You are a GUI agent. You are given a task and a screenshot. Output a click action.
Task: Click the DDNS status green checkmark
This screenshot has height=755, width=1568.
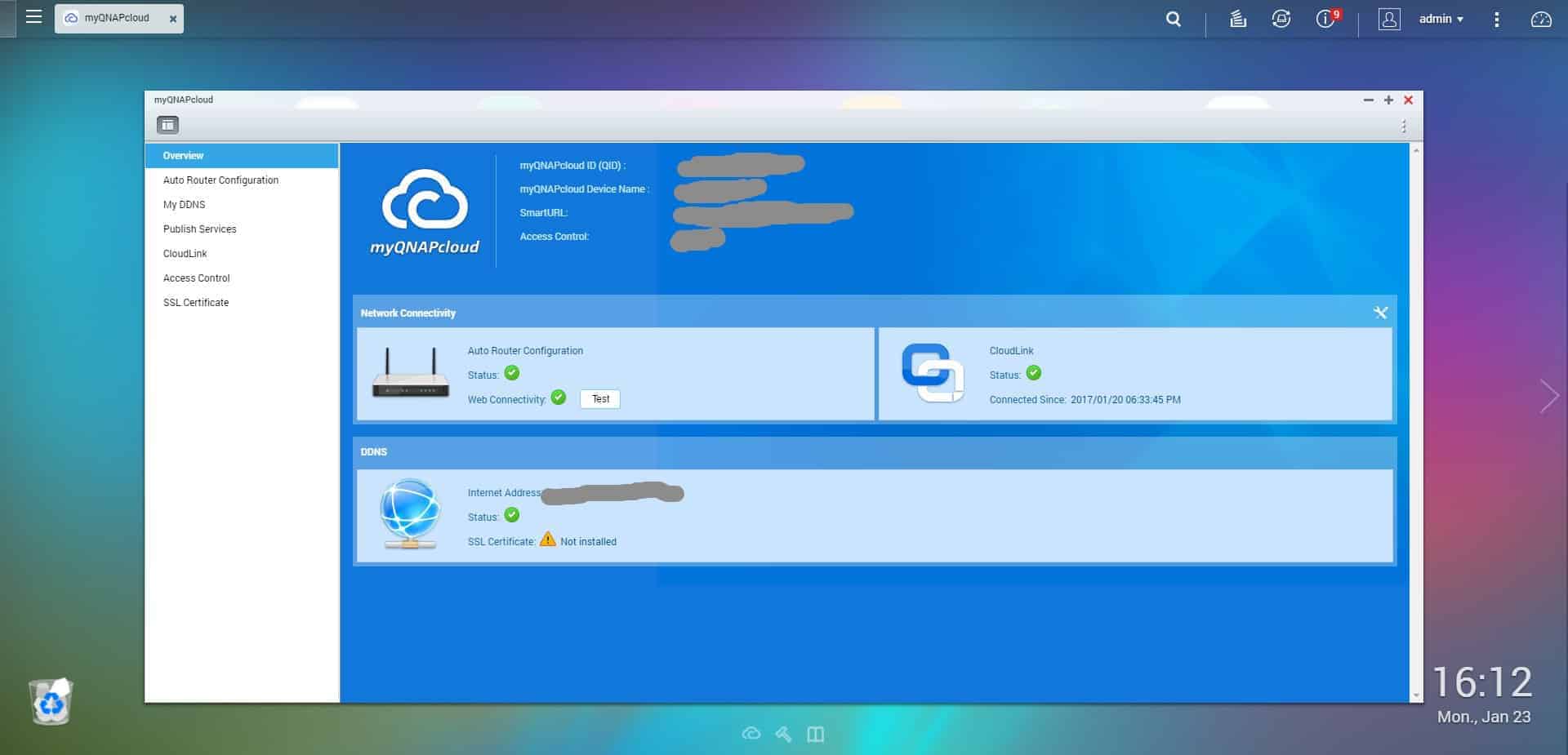tap(512, 515)
